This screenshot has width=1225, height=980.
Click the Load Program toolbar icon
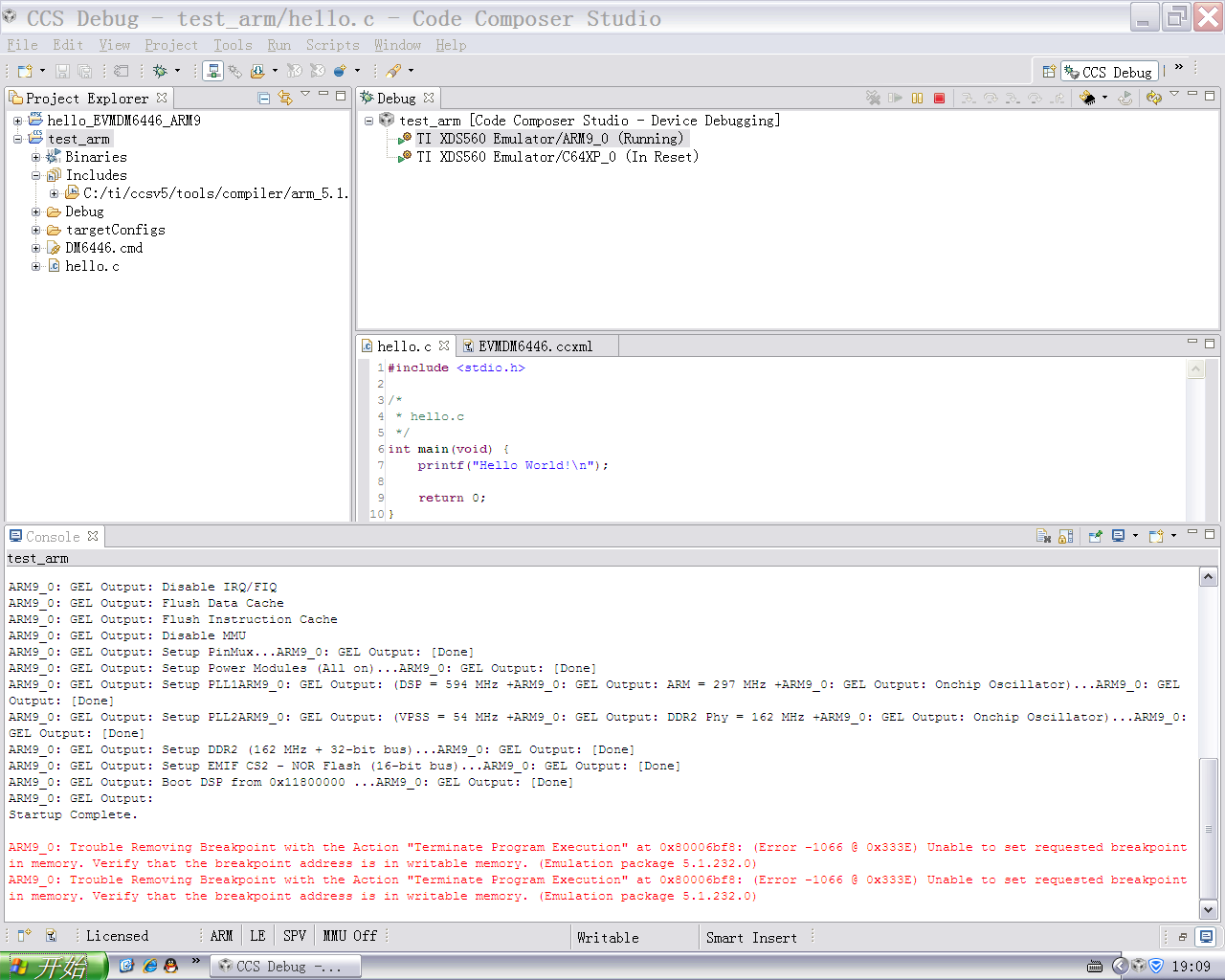click(257, 71)
